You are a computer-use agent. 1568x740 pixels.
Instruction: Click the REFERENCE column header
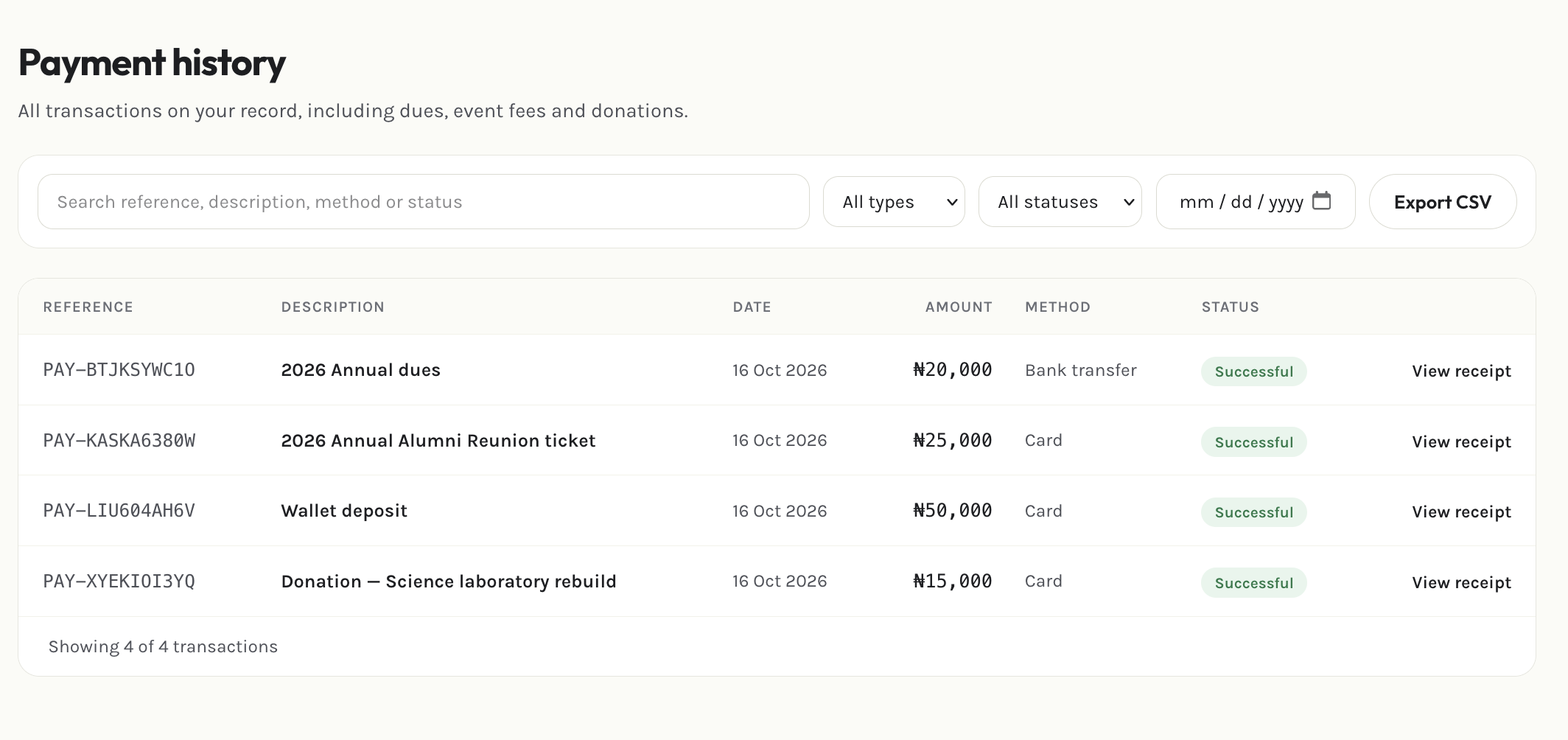click(88, 307)
